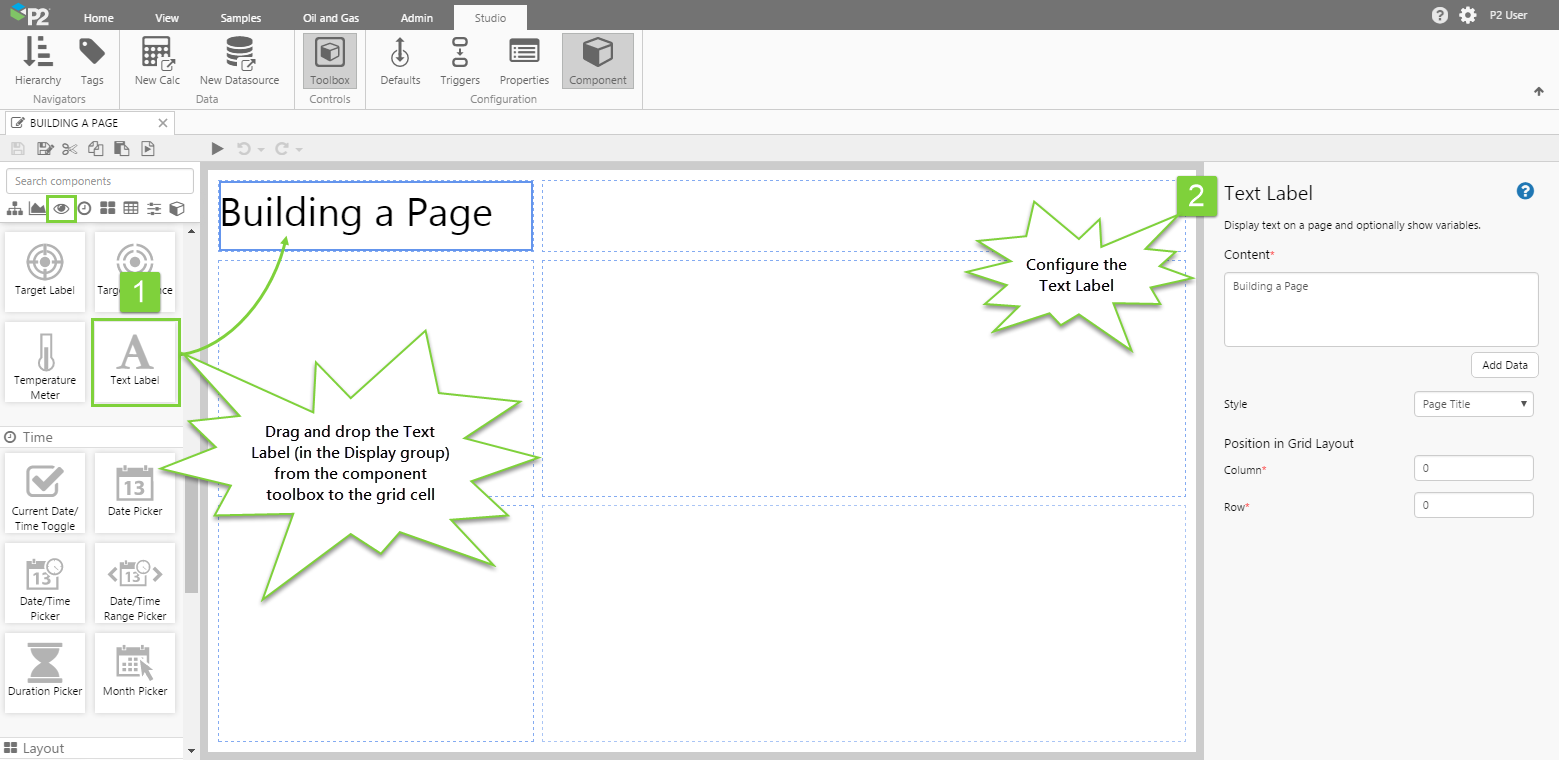Click the Add Data button
The image size is (1559, 760).
pos(1504,365)
